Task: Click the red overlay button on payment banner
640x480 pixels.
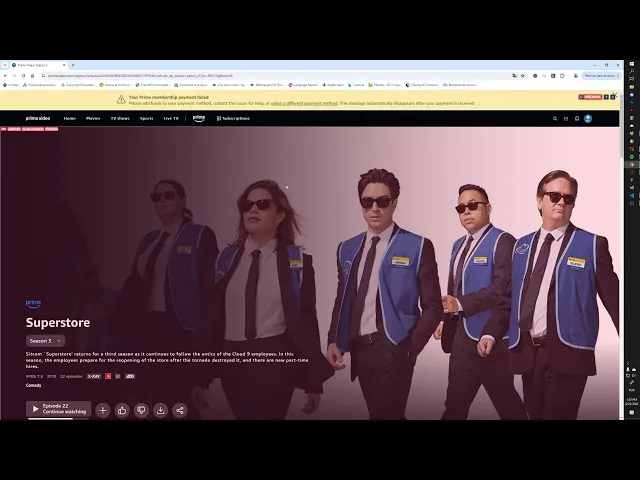Action: [x=590, y=97]
